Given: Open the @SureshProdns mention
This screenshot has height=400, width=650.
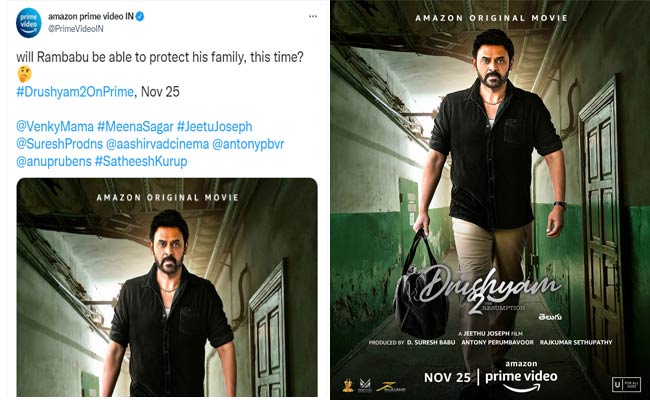Looking at the screenshot, I should (59, 144).
